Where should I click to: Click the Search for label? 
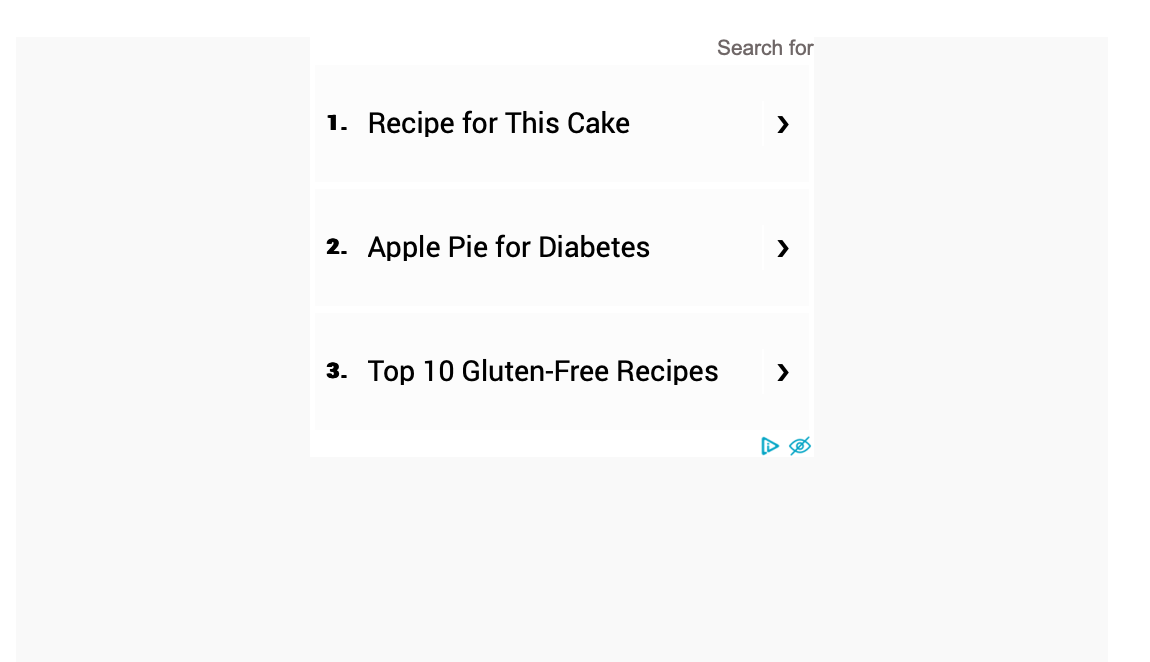[x=764, y=48]
